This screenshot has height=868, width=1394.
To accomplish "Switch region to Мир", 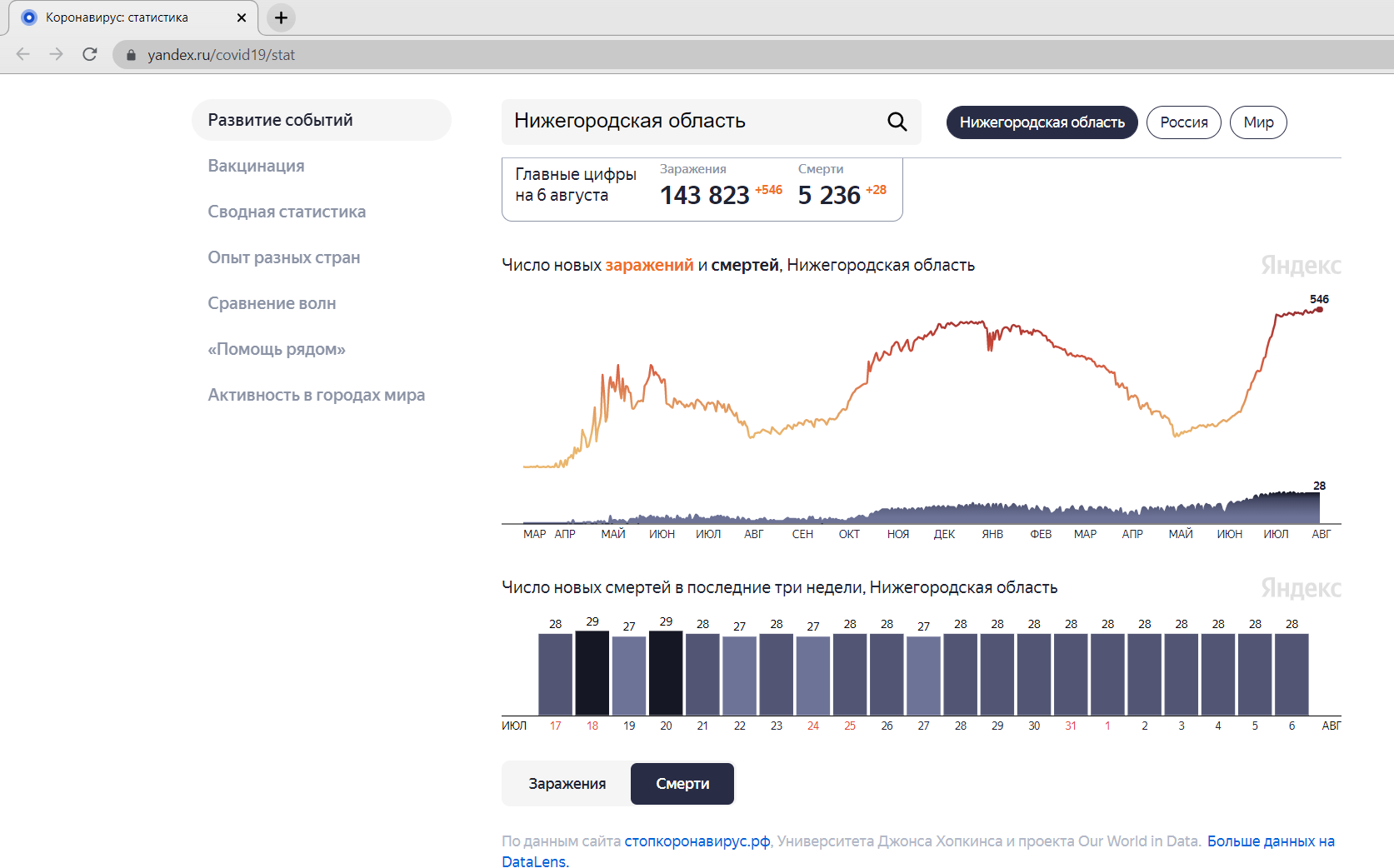I will click(x=1258, y=122).
